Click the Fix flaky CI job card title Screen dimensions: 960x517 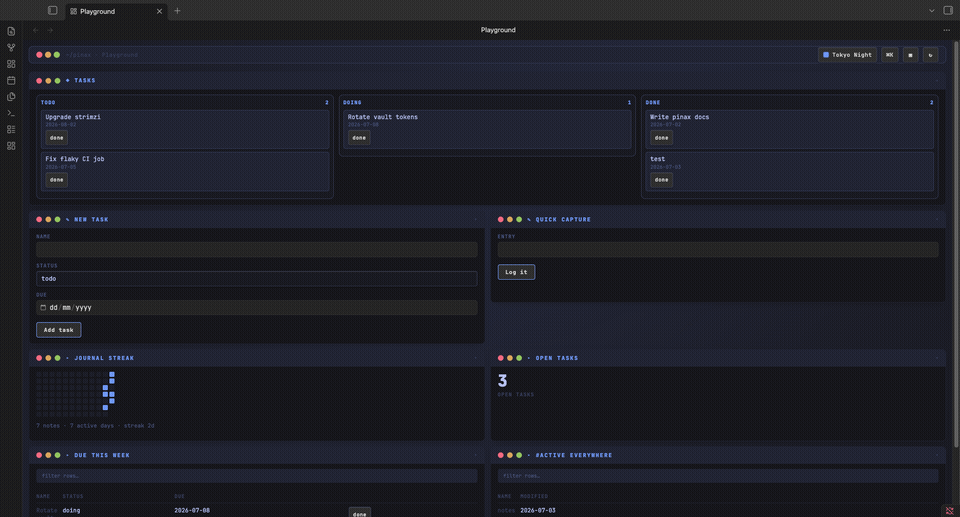pyautogui.click(x=75, y=159)
